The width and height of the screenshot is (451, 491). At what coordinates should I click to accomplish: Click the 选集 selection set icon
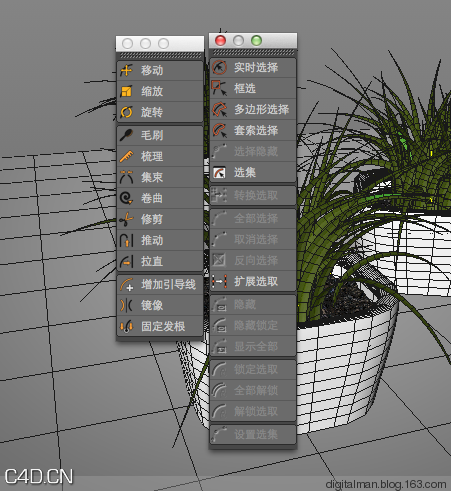tap(219, 172)
